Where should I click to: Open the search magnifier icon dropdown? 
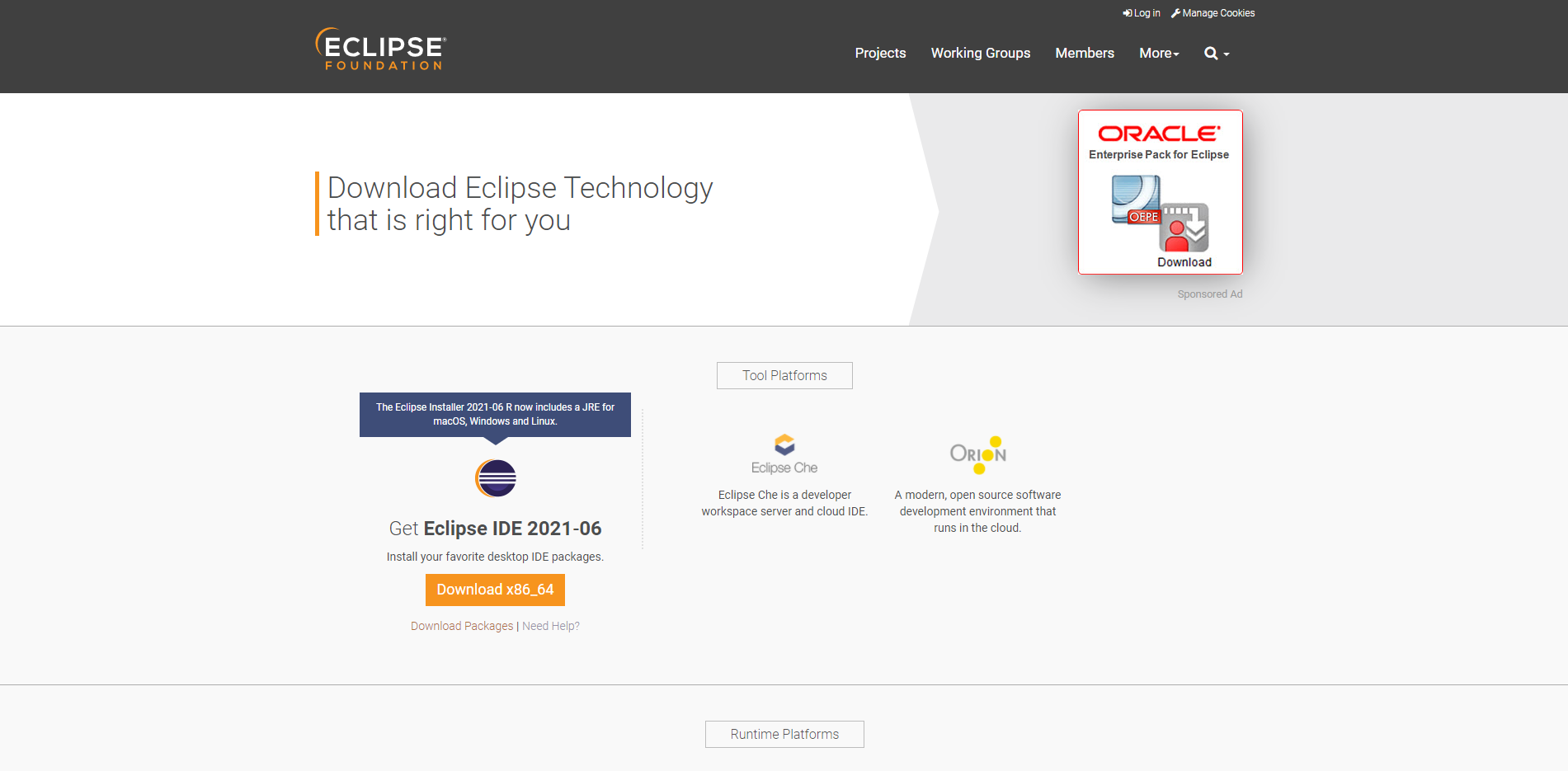click(1217, 54)
